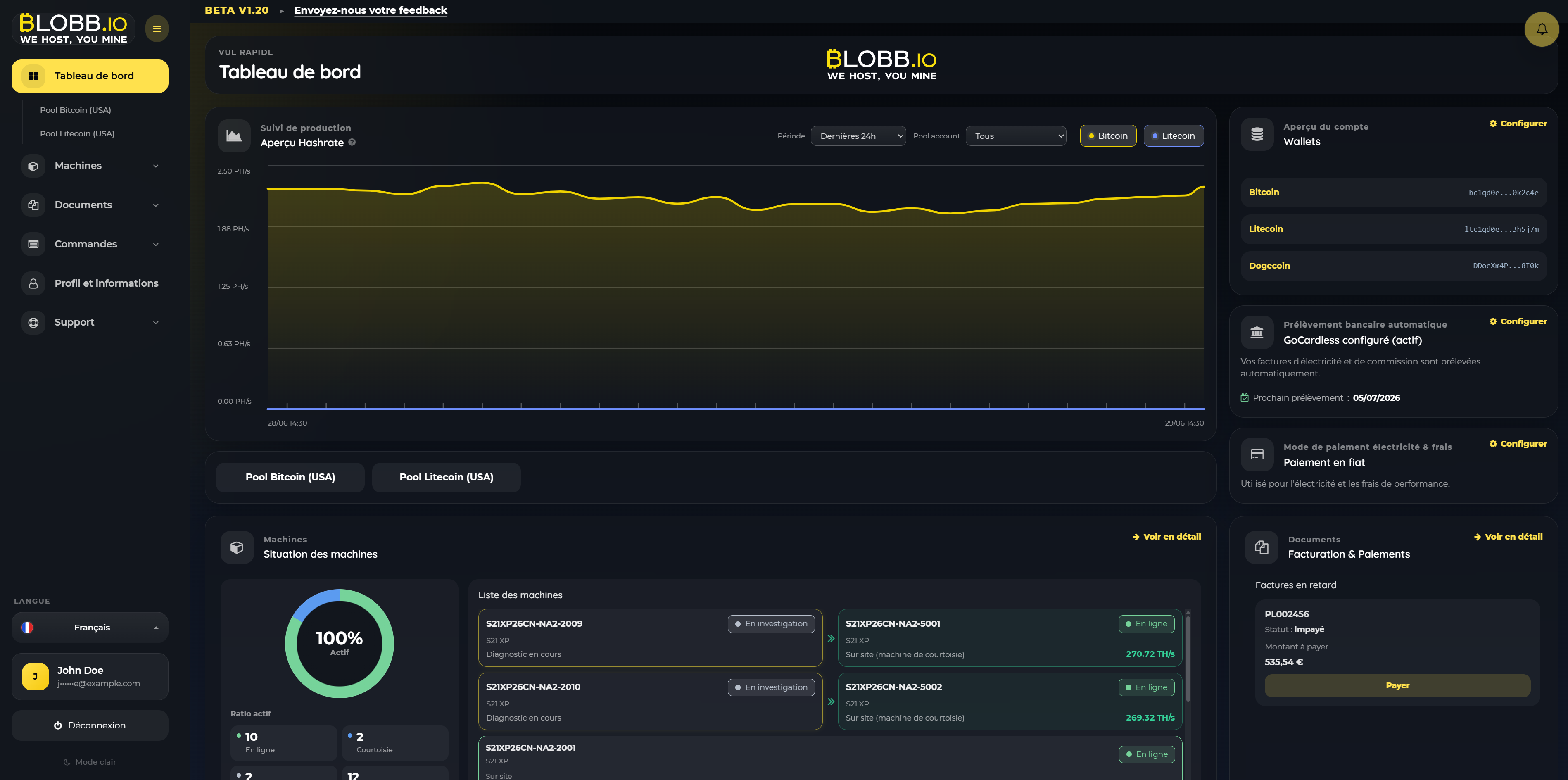1568x780 pixels.
Task: Click the Wallets coin stack icon
Action: click(x=1257, y=134)
